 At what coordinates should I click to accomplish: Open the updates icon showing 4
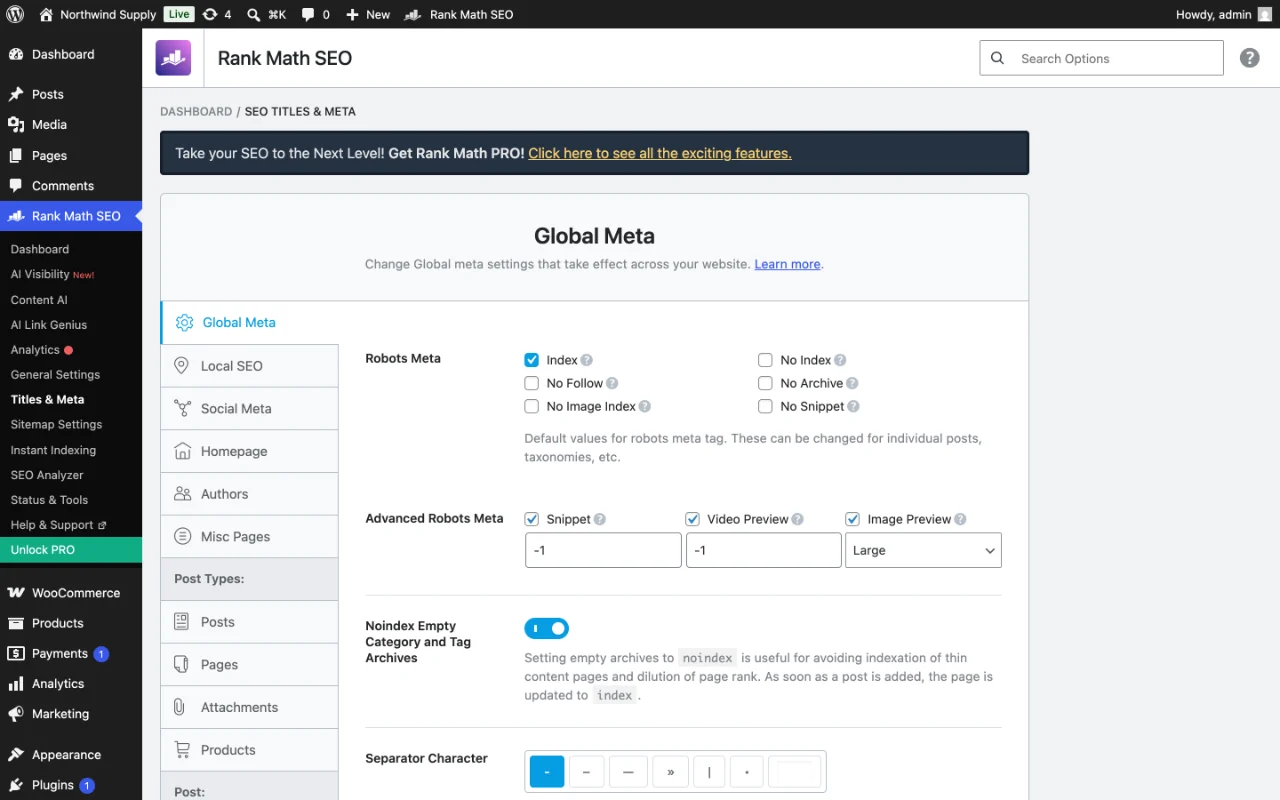(216, 14)
